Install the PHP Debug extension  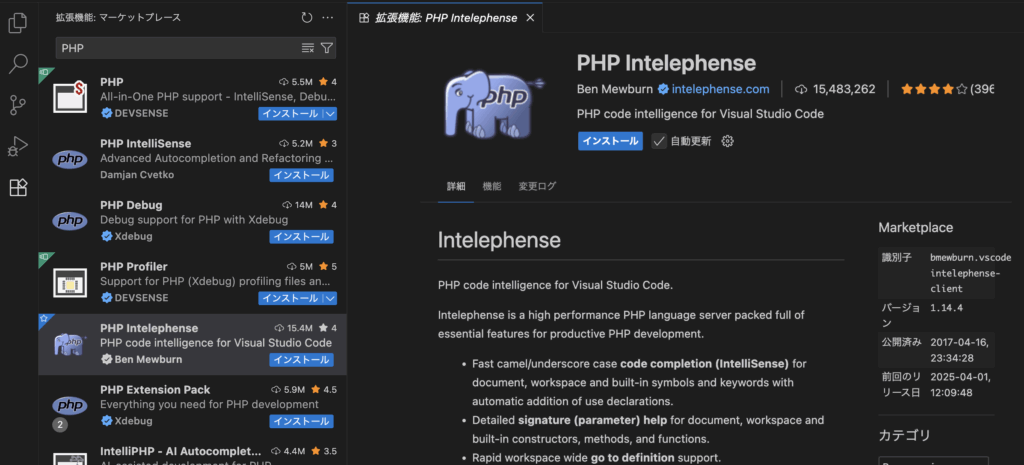[301, 237]
